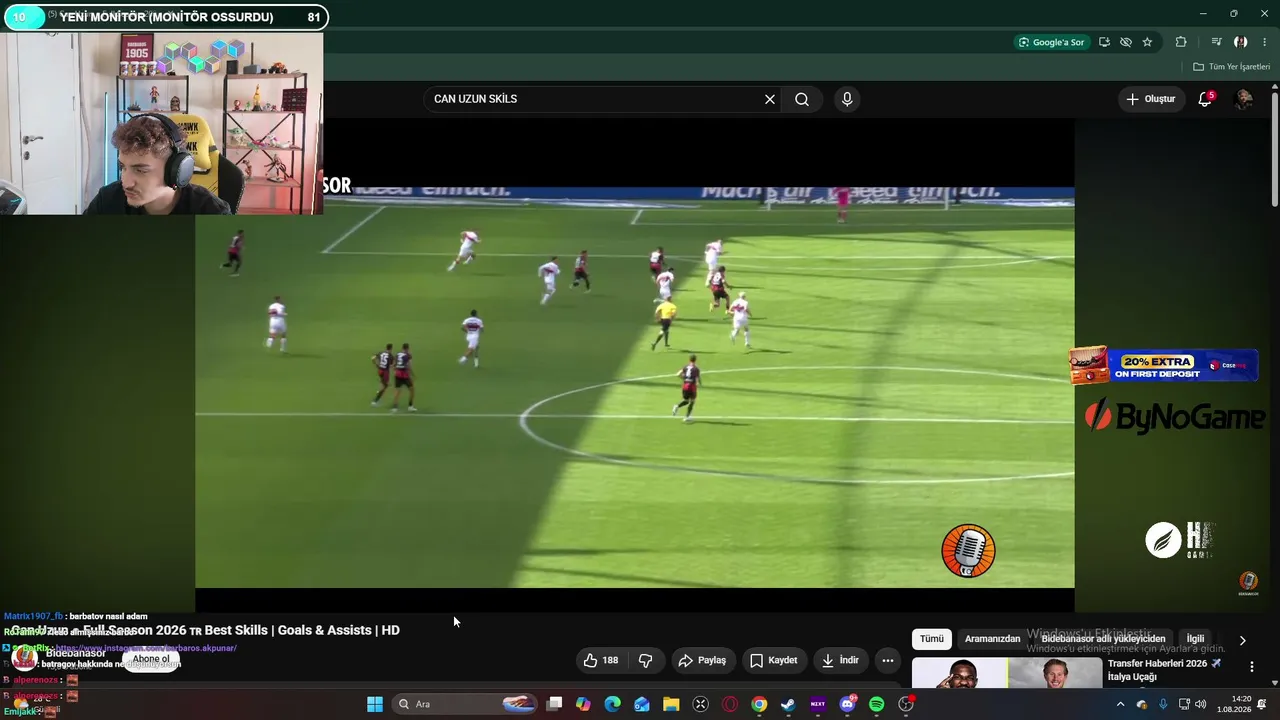This screenshot has height=720, width=1280.
Task: Click the Kaydet save button
Action: point(773,660)
